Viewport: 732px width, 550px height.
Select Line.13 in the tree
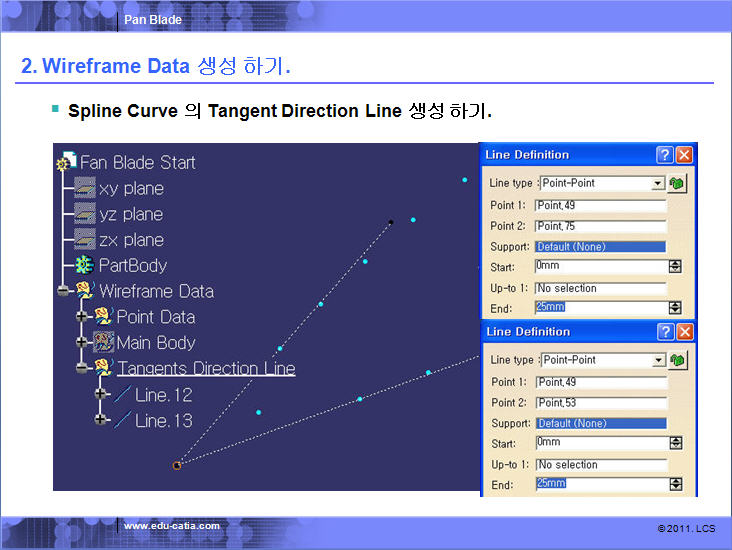(x=163, y=421)
